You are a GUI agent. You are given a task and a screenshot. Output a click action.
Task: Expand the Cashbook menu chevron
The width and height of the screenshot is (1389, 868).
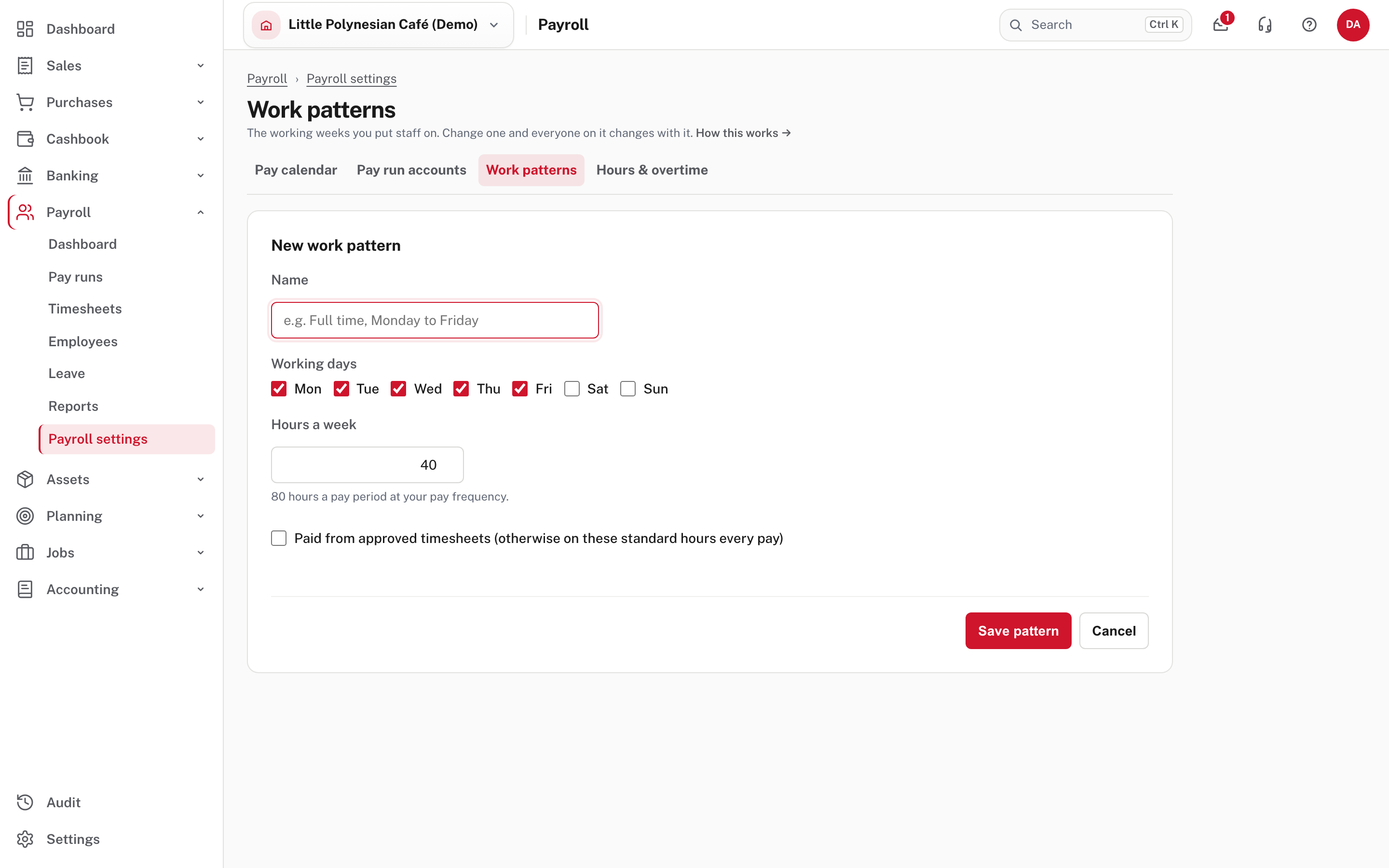click(x=200, y=139)
